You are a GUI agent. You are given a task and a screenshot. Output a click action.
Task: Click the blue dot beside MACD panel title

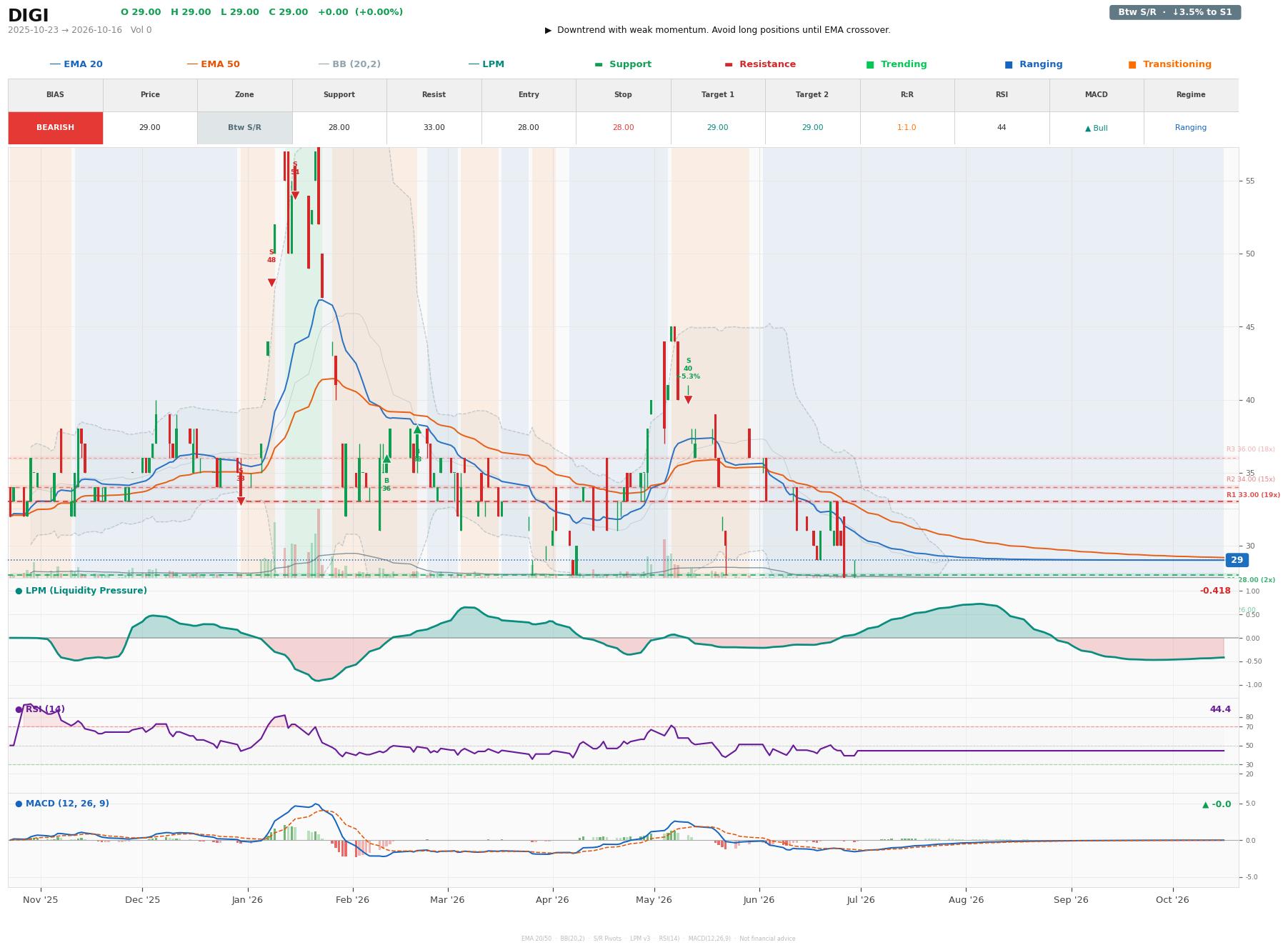(19, 804)
